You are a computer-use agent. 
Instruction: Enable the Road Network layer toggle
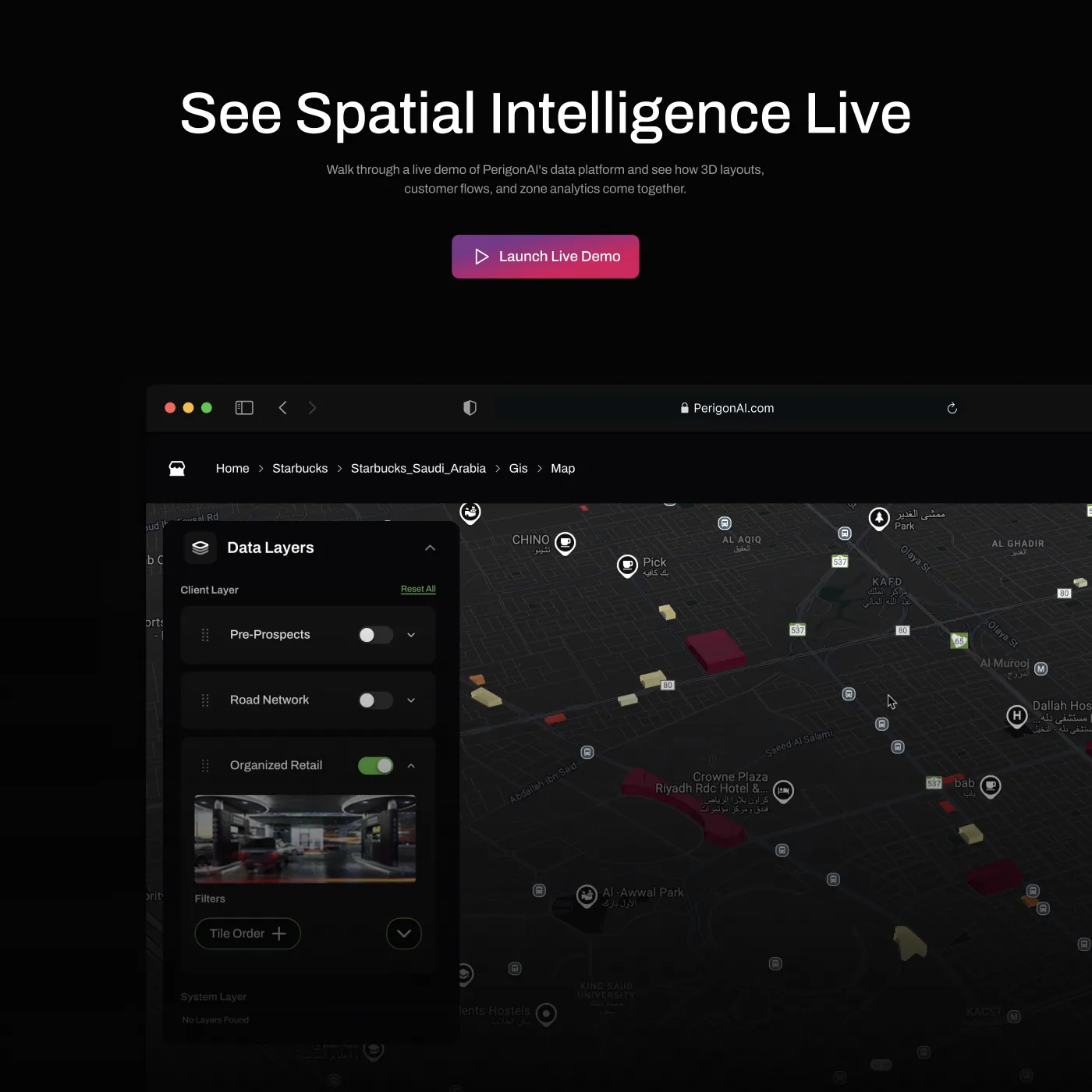point(375,700)
